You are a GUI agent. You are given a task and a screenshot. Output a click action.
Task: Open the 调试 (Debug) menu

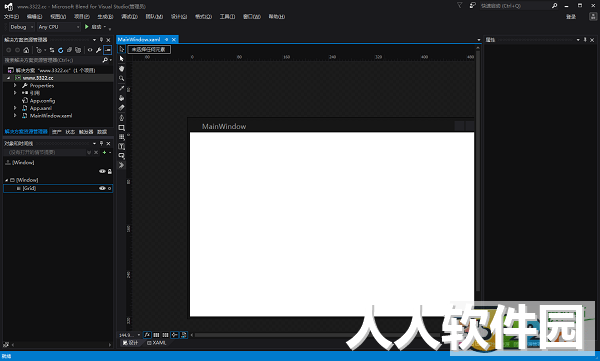[129, 17]
